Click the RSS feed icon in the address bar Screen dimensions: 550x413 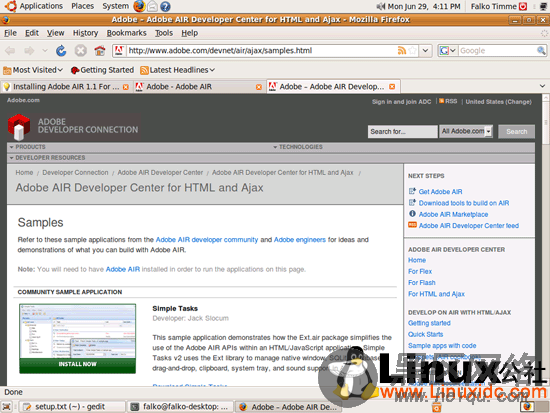pos(402,51)
